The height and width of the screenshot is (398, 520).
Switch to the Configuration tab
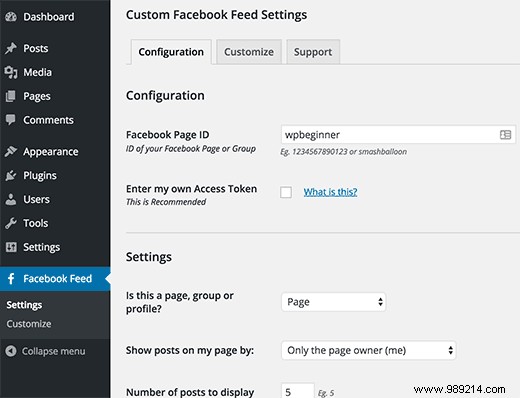(x=171, y=52)
